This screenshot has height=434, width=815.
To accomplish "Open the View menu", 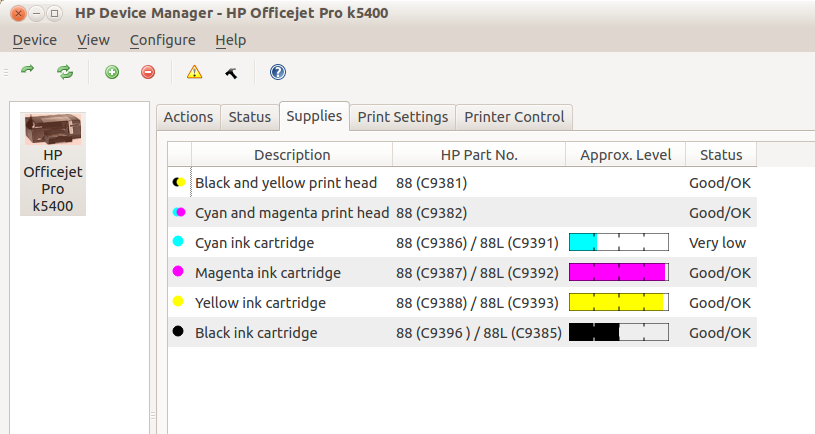I will point(94,40).
